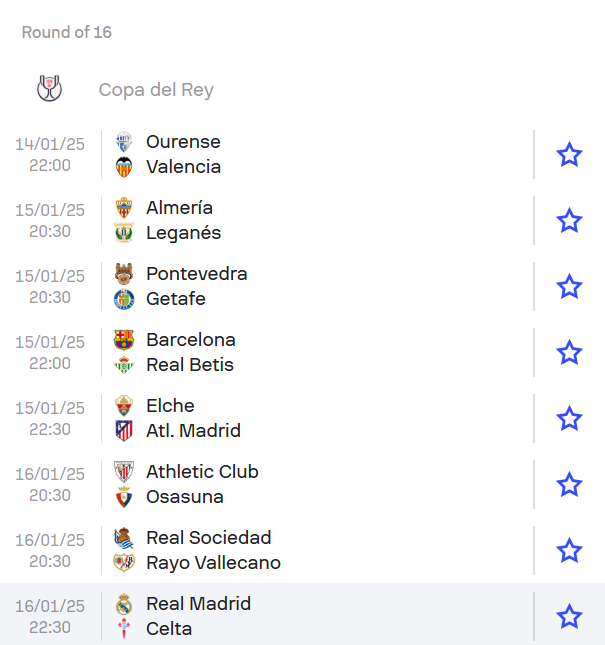The width and height of the screenshot is (605, 645).
Task: Open the Real Madrid vs Celta match row
Action: click(302, 616)
